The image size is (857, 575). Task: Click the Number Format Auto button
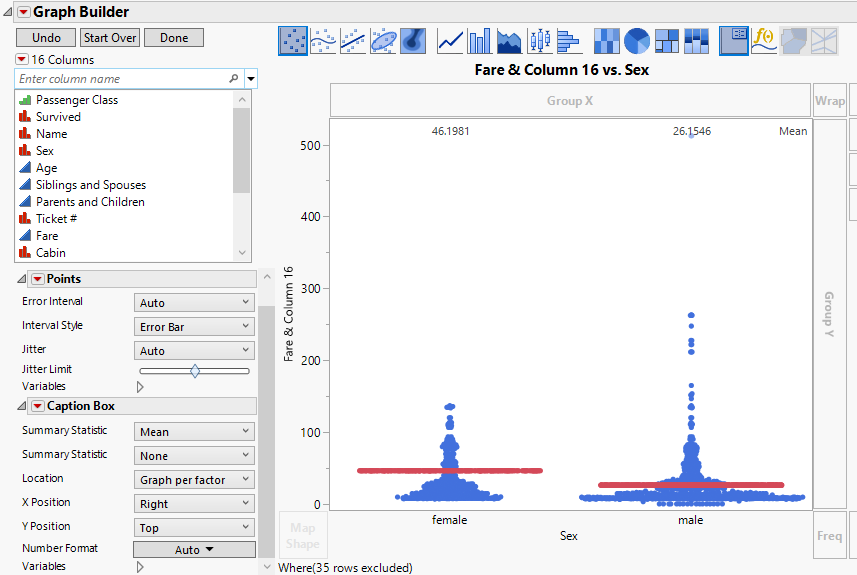click(x=194, y=550)
